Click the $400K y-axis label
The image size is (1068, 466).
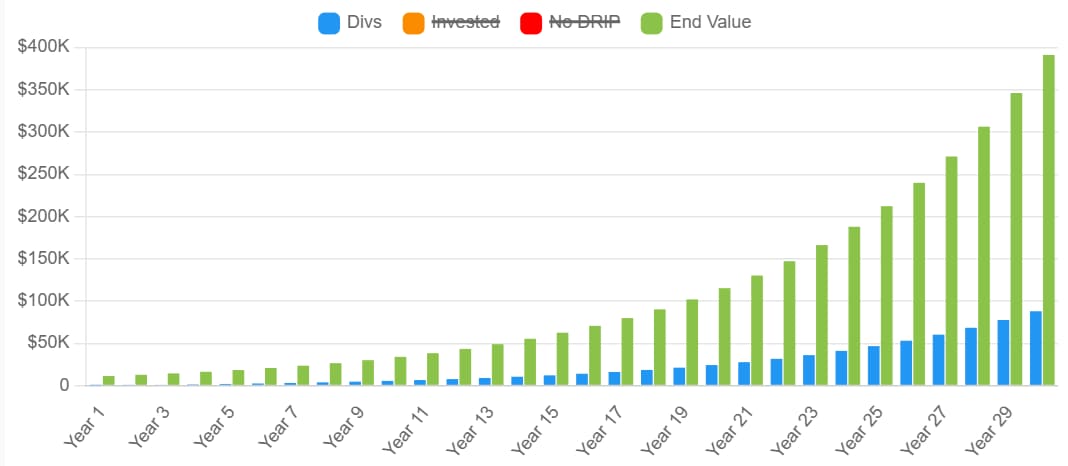click(43, 47)
